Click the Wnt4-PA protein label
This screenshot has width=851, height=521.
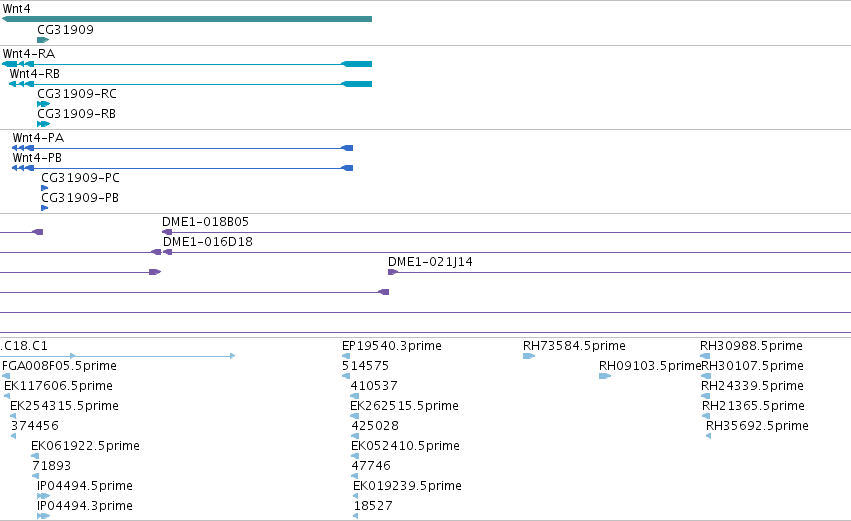click(38, 137)
